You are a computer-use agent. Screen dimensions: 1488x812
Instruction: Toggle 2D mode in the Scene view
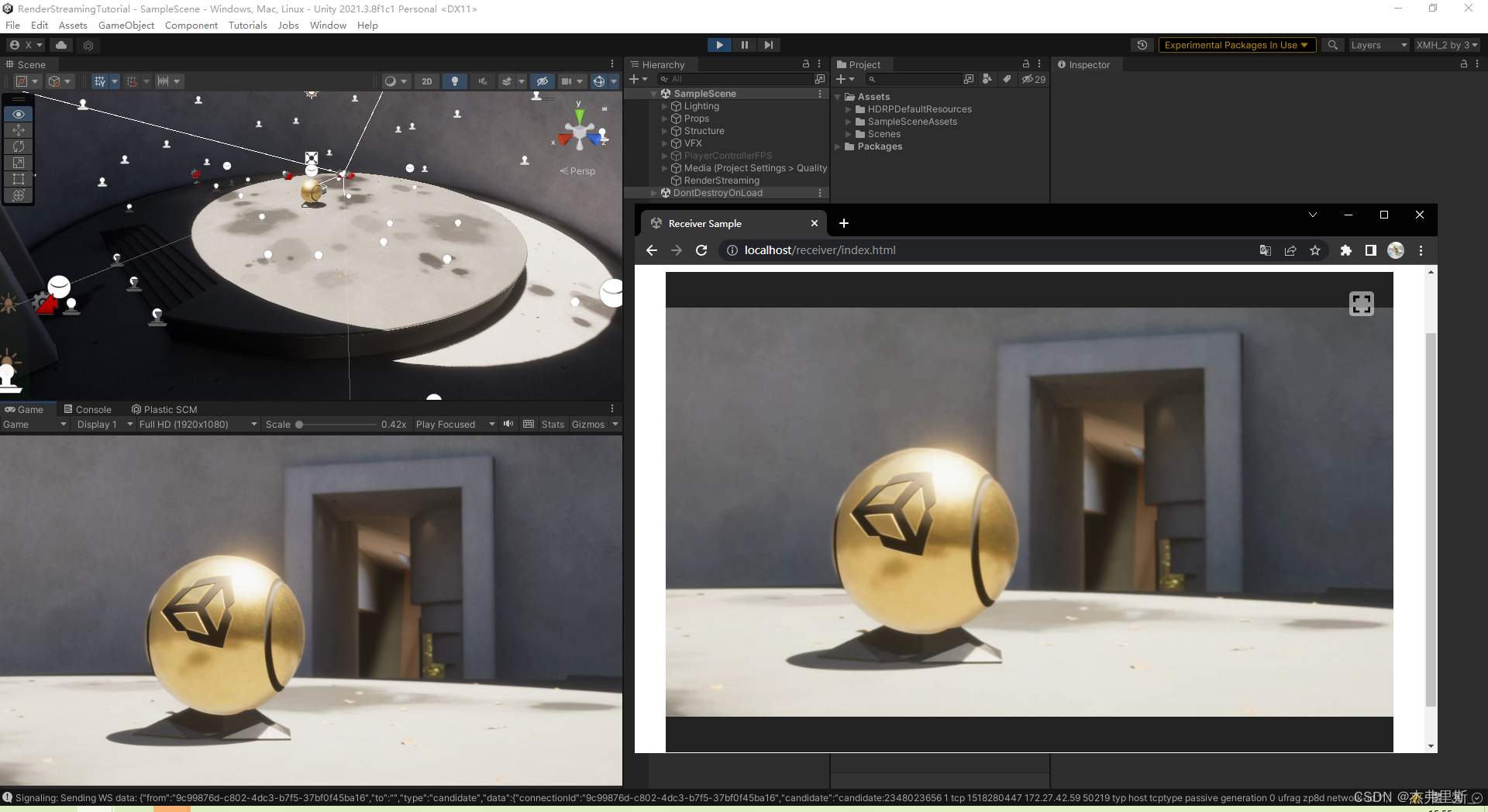point(426,81)
